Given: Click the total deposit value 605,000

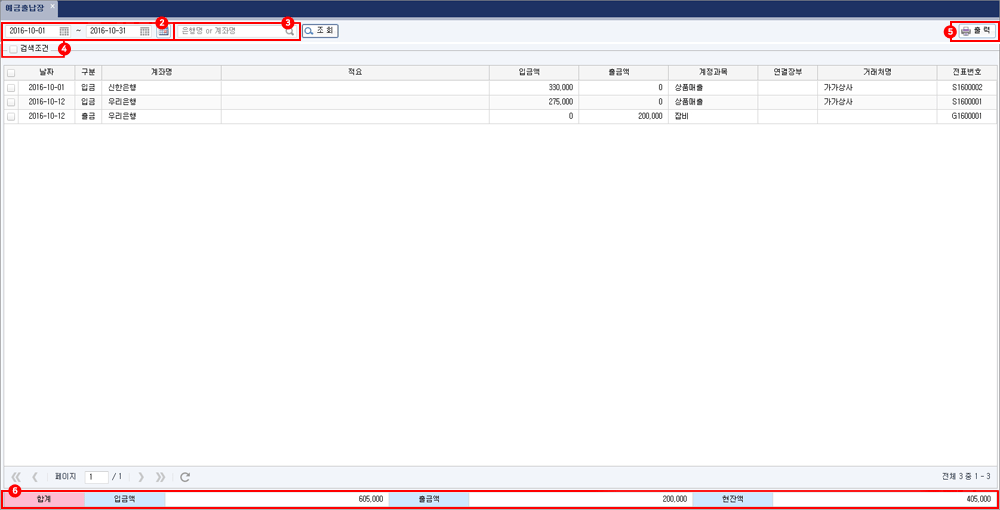Looking at the screenshot, I should [x=371, y=499].
